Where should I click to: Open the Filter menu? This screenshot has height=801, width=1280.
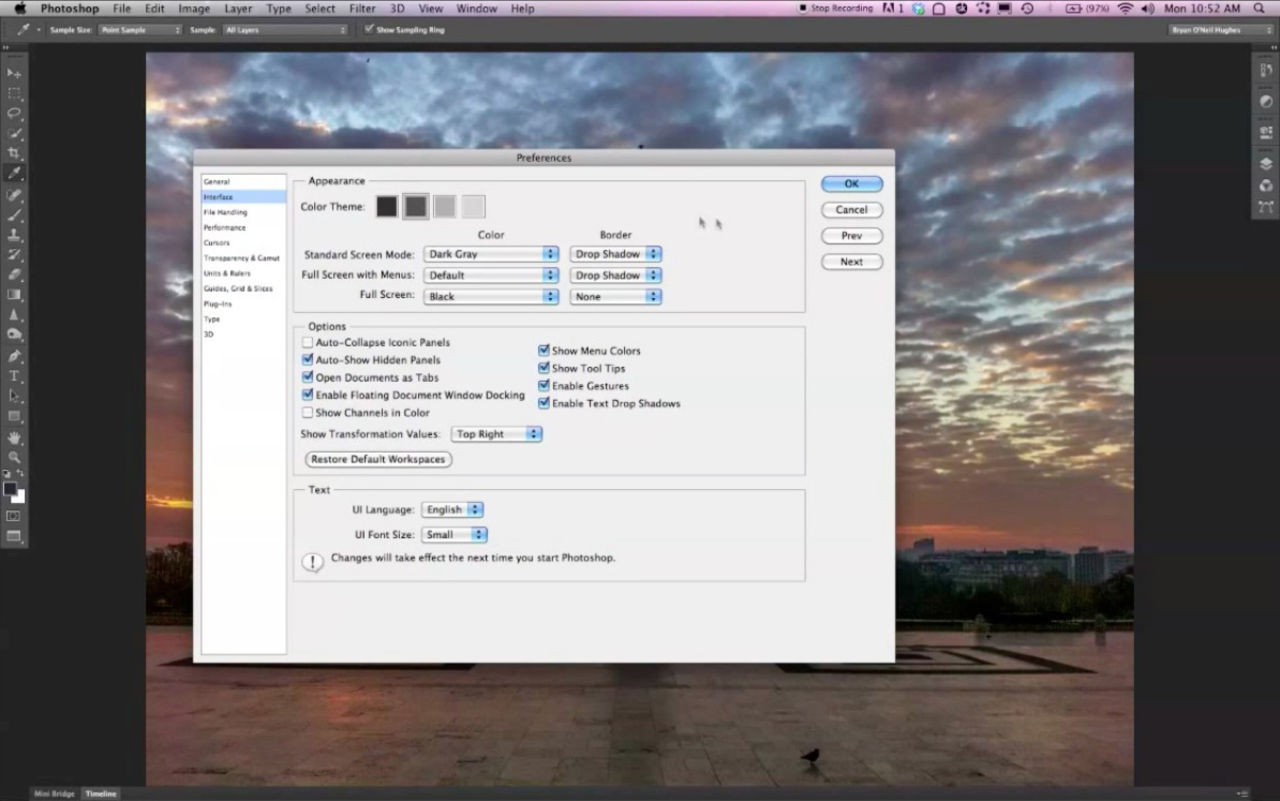(362, 9)
